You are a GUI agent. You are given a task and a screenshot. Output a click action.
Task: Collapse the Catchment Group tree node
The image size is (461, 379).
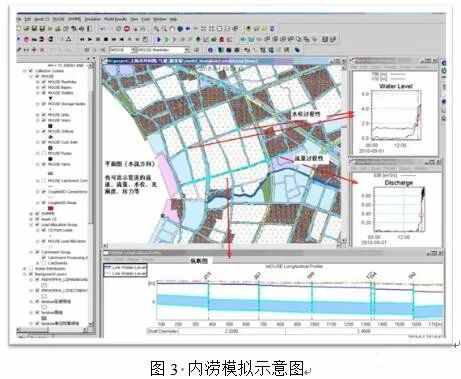[x=31, y=252]
